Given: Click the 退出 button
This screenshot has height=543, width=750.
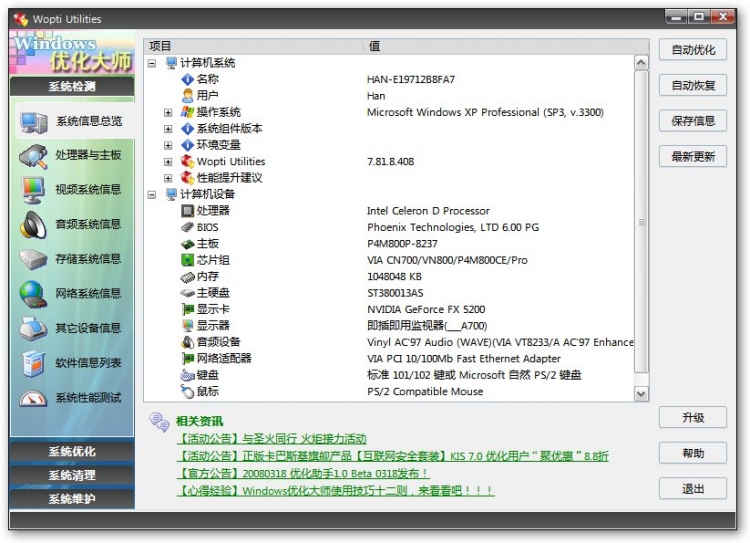Looking at the screenshot, I should (x=693, y=488).
